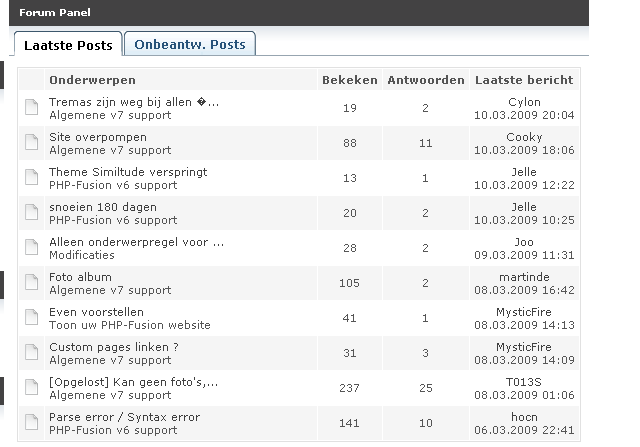Click date 06.03.2009 22:41

coord(524,430)
